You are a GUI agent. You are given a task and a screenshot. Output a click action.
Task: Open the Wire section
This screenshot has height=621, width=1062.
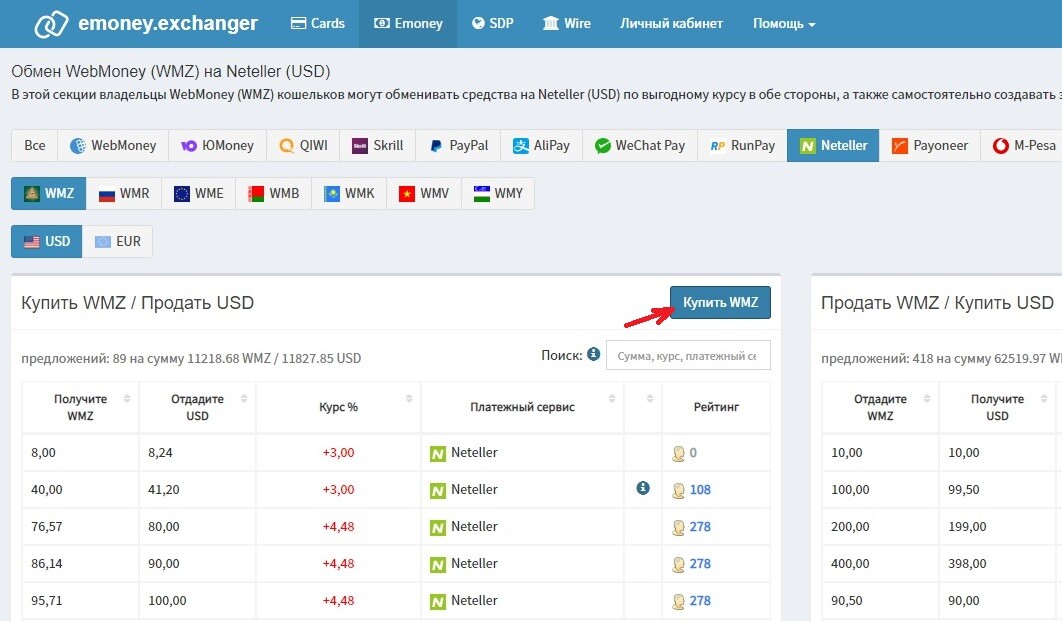point(566,24)
